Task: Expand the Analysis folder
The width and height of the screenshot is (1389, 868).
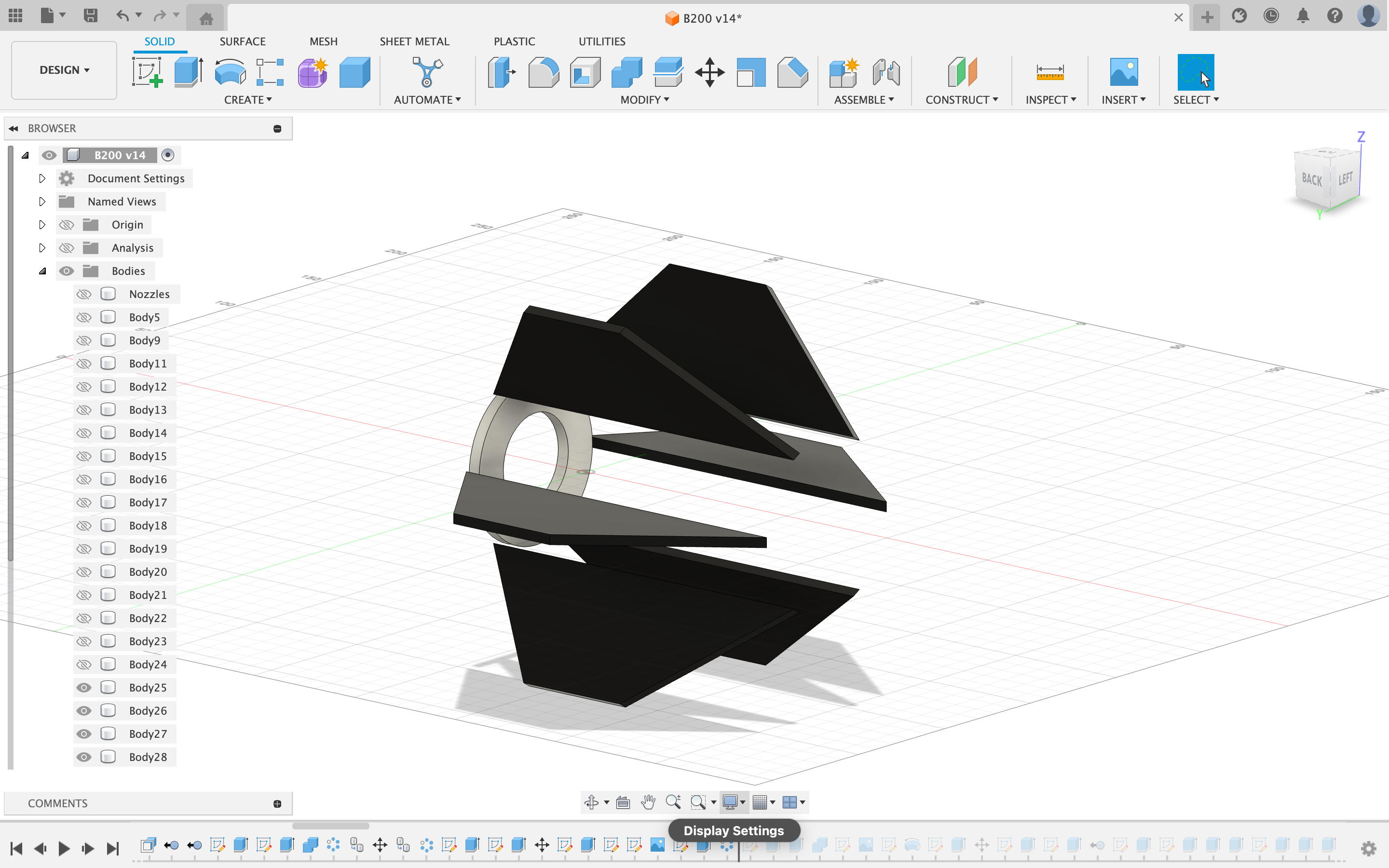Action: [41, 248]
